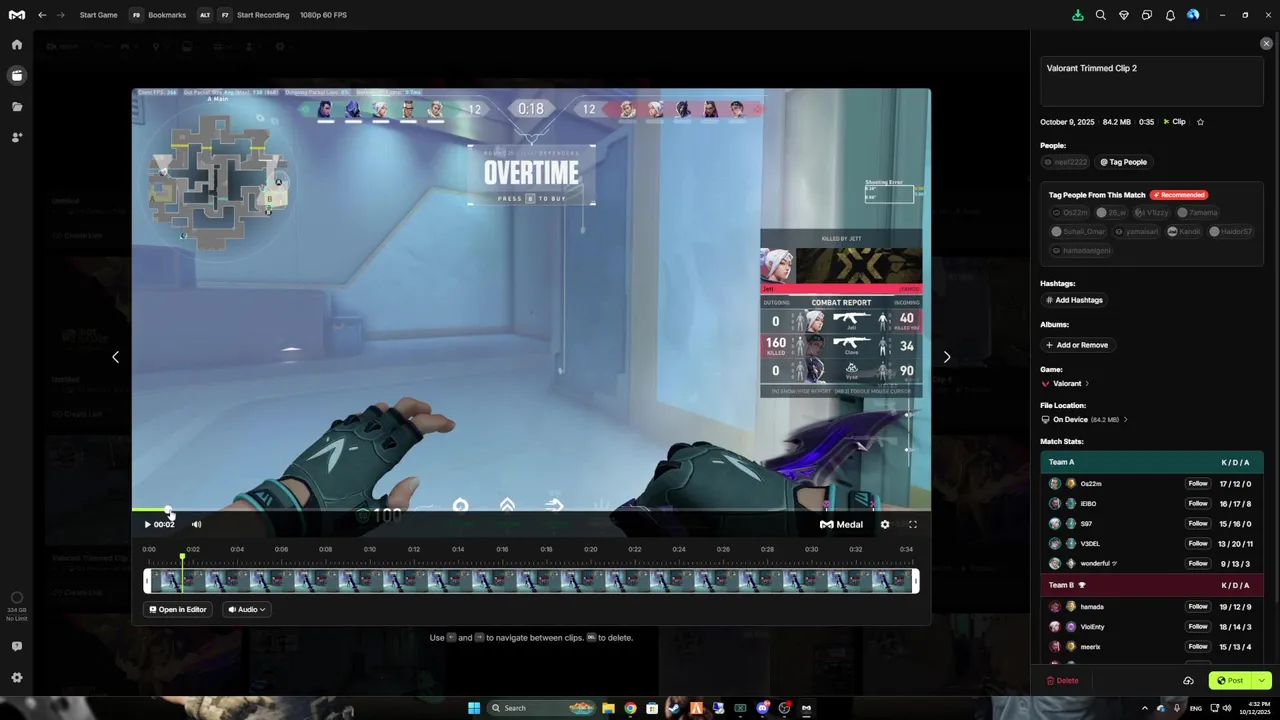Follow player hamada
The height and width of the screenshot is (720, 1280).
click(1197, 607)
